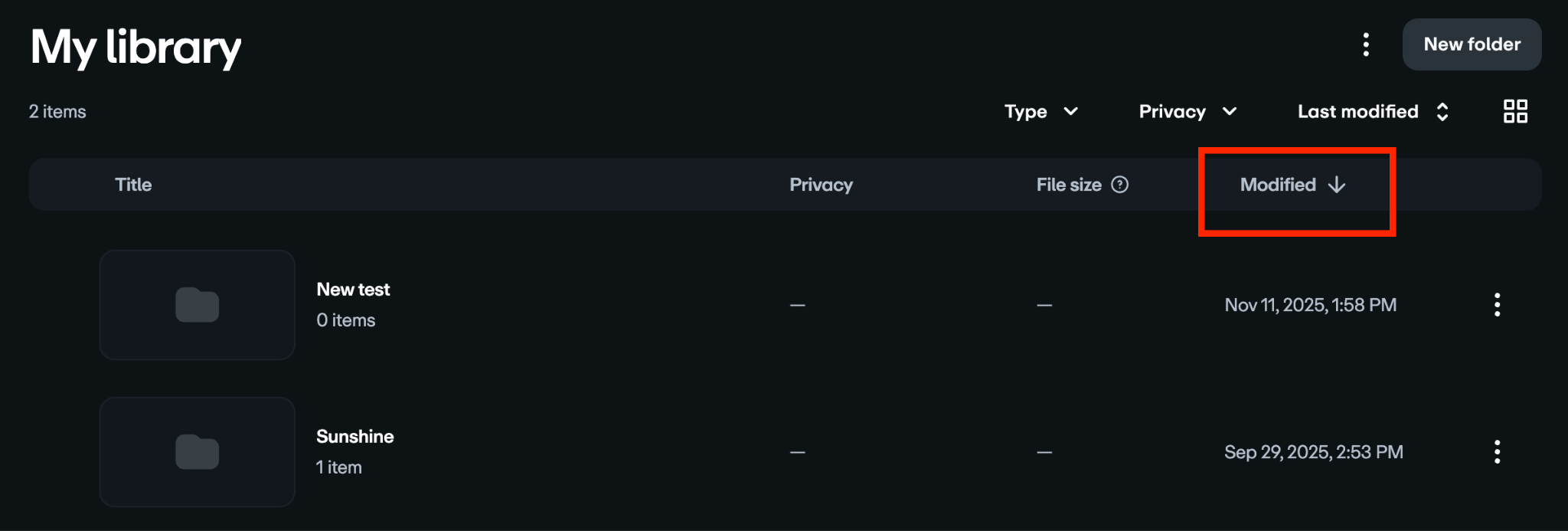1568x531 pixels.
Task: Toggle sorting by the Privacy column
Action: (821, 184)
